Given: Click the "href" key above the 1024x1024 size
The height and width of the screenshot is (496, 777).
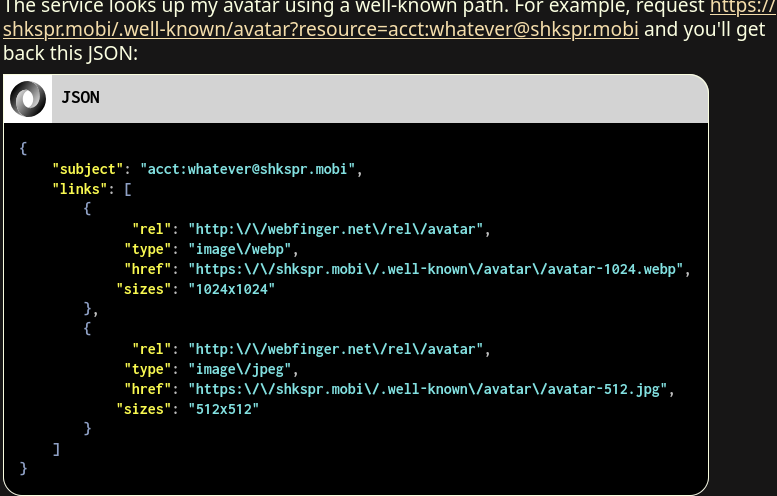Looking at the screenshot, I should (147, 269).
